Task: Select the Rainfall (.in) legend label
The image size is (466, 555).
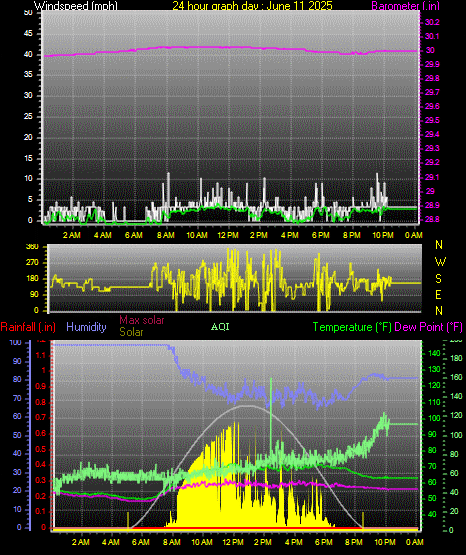Action: tap(28, 327)
